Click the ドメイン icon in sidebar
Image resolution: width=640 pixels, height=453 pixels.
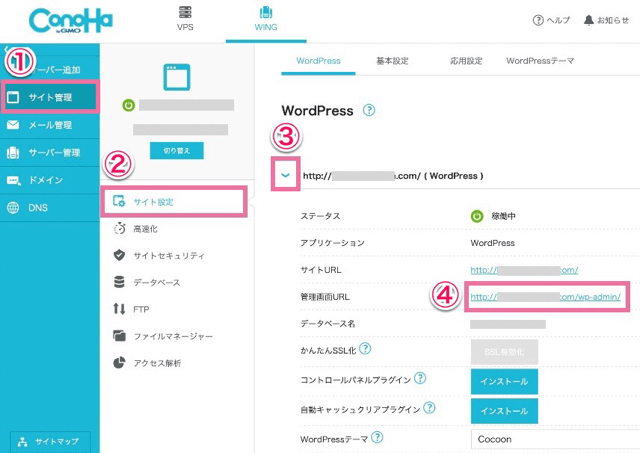(x=13, y=180)
